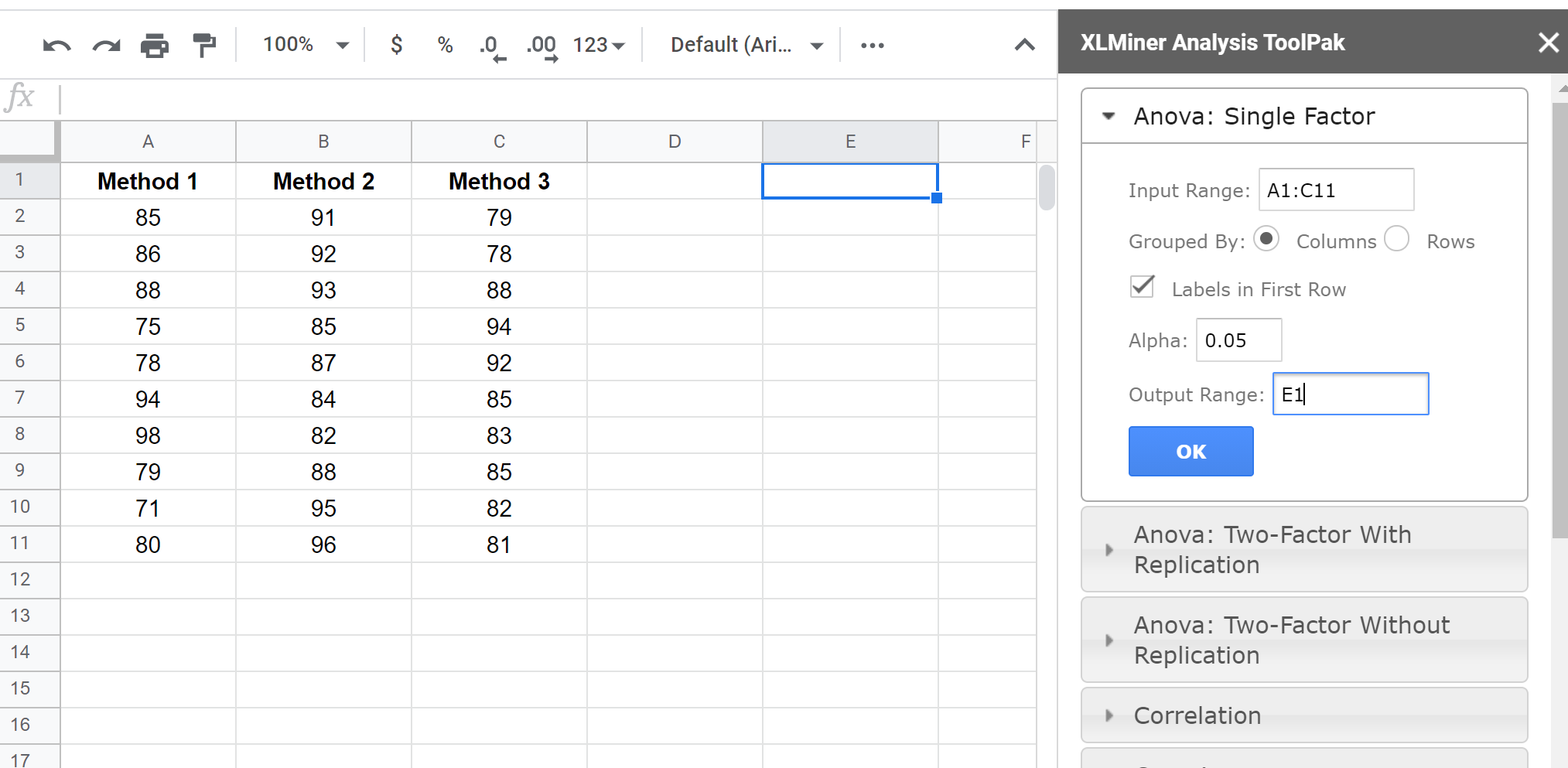1568x768 pixels.
Task: Click the Method 2 header cell
Action: click(x=323, y=181)
